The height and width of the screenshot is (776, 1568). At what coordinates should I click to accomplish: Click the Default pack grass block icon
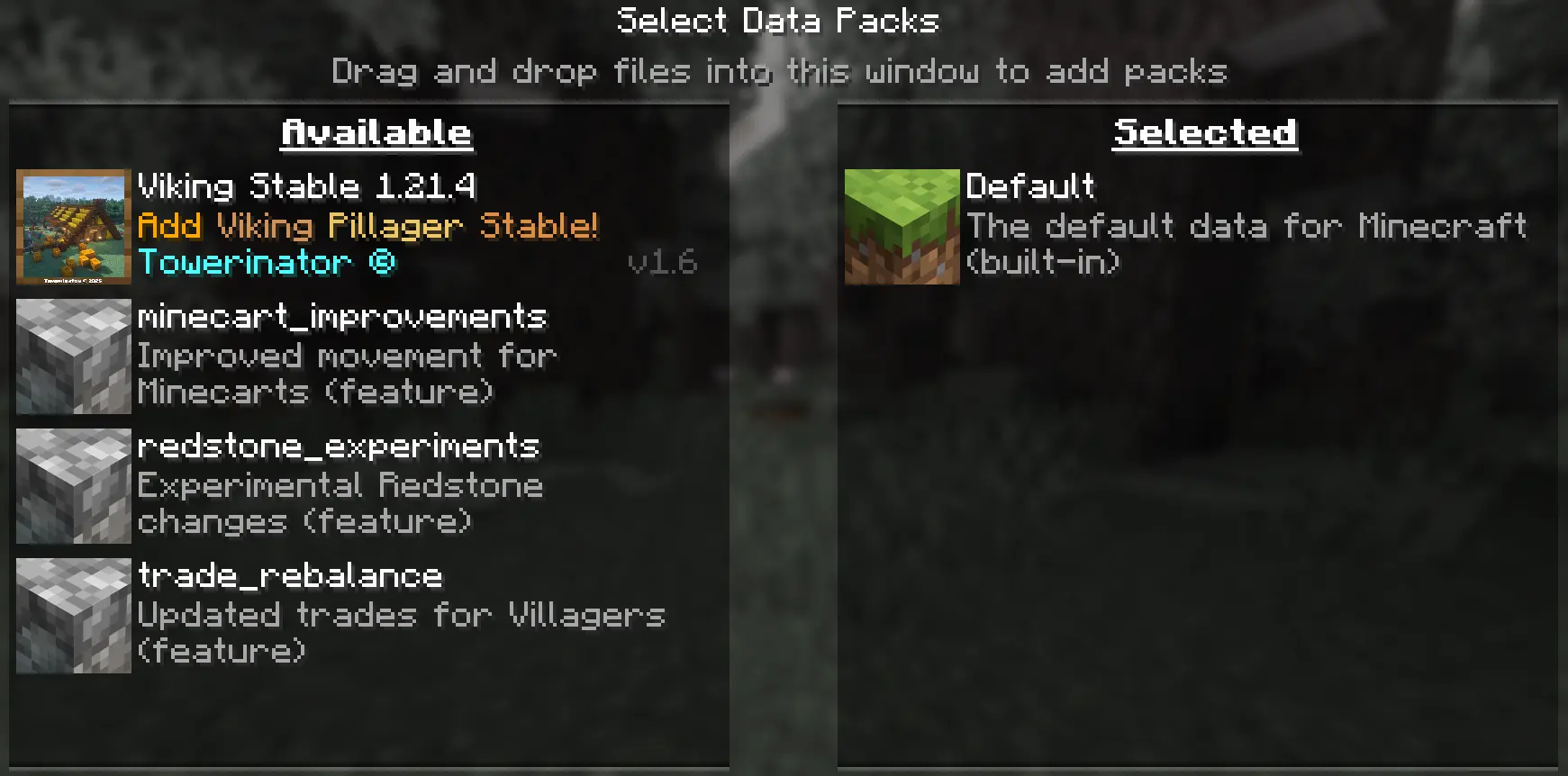[902, 227]
